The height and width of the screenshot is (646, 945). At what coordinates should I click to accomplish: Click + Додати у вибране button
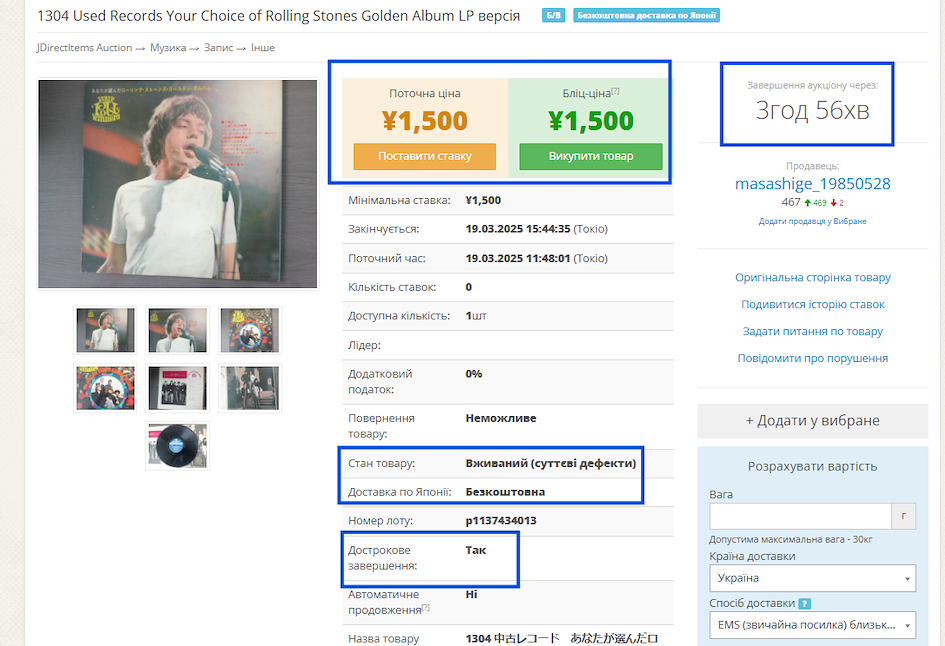(x=812, y=421)
